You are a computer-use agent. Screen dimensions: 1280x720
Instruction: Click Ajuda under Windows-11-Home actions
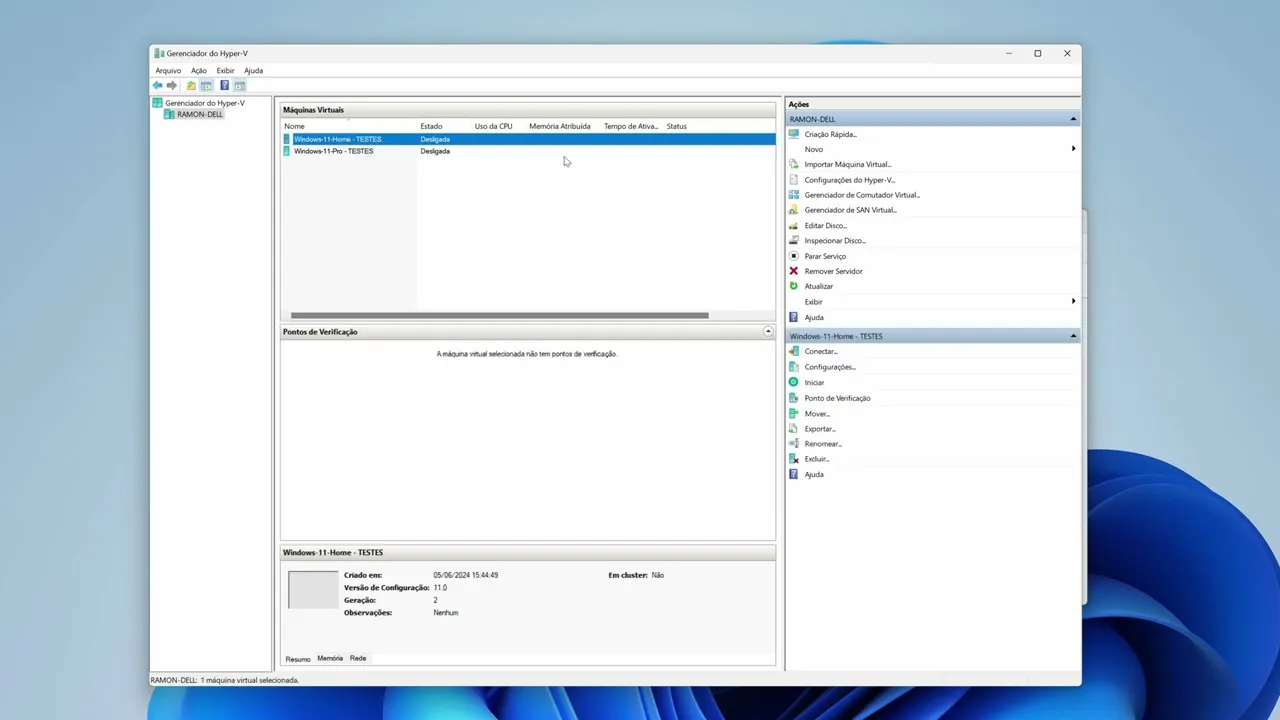[814, 474]
